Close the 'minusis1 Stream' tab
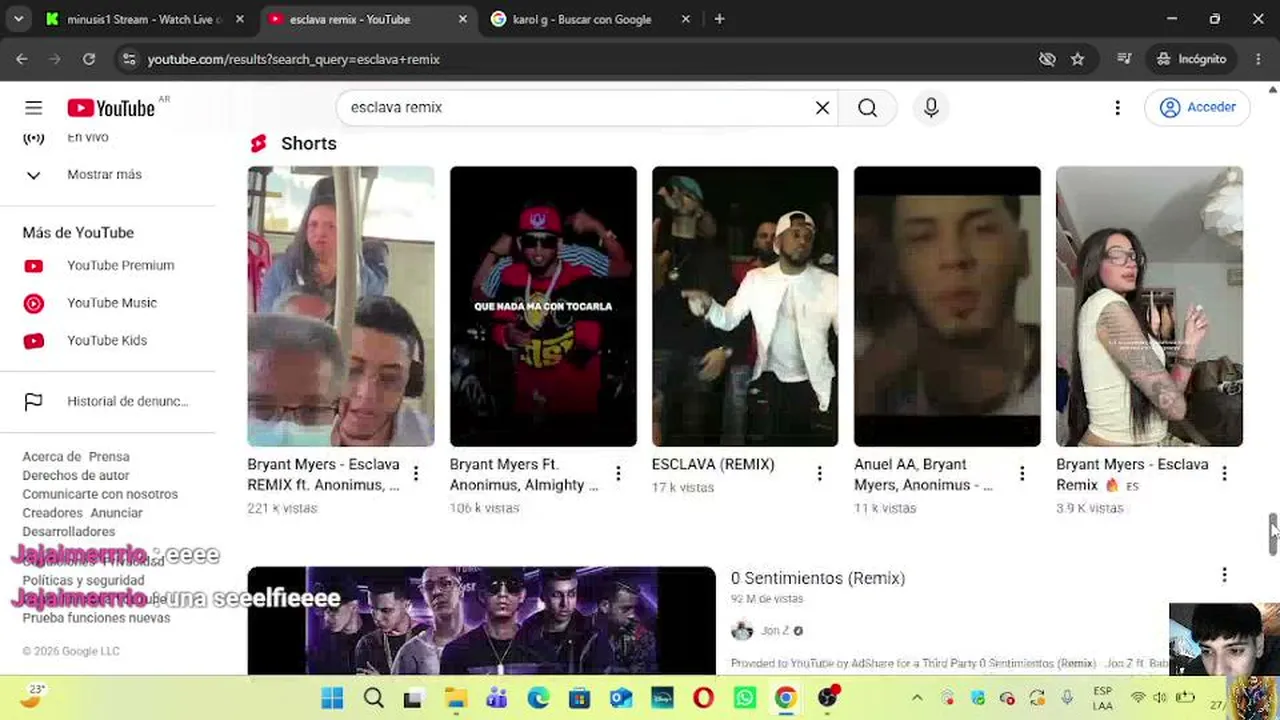The image size is (1280, 720). [240, 19]
